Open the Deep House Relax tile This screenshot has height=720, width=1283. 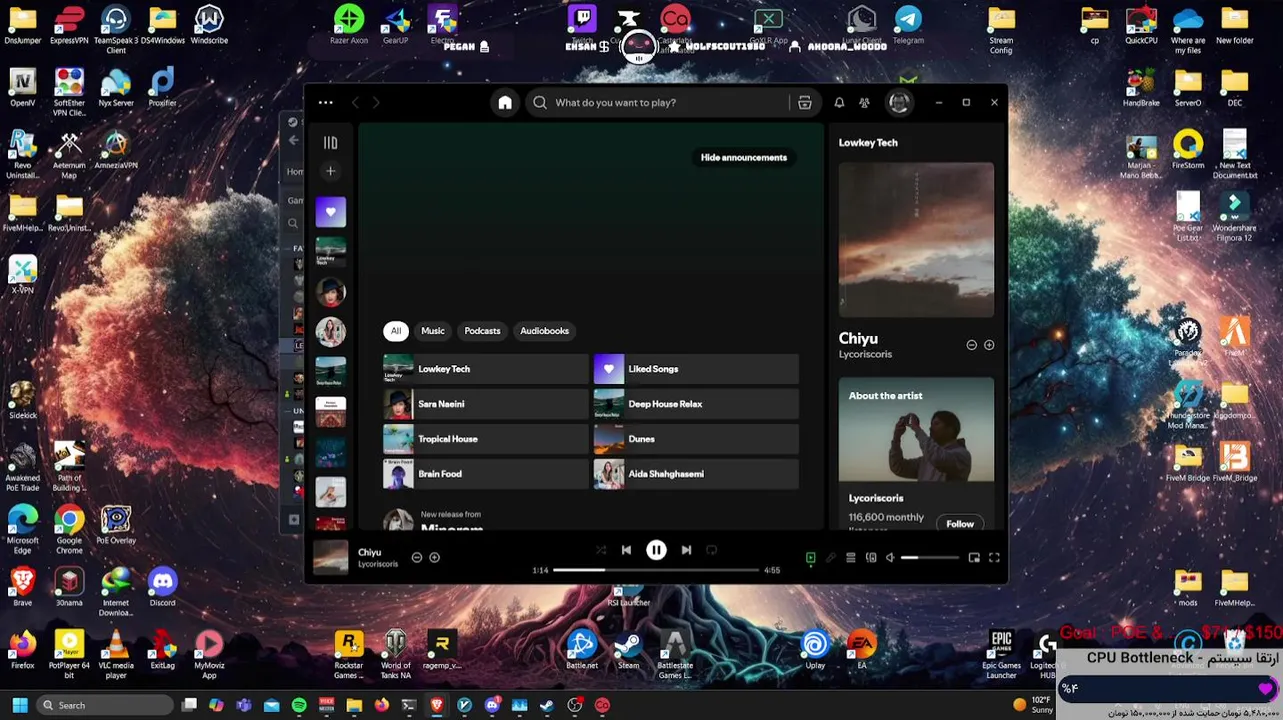click(696, 404)
